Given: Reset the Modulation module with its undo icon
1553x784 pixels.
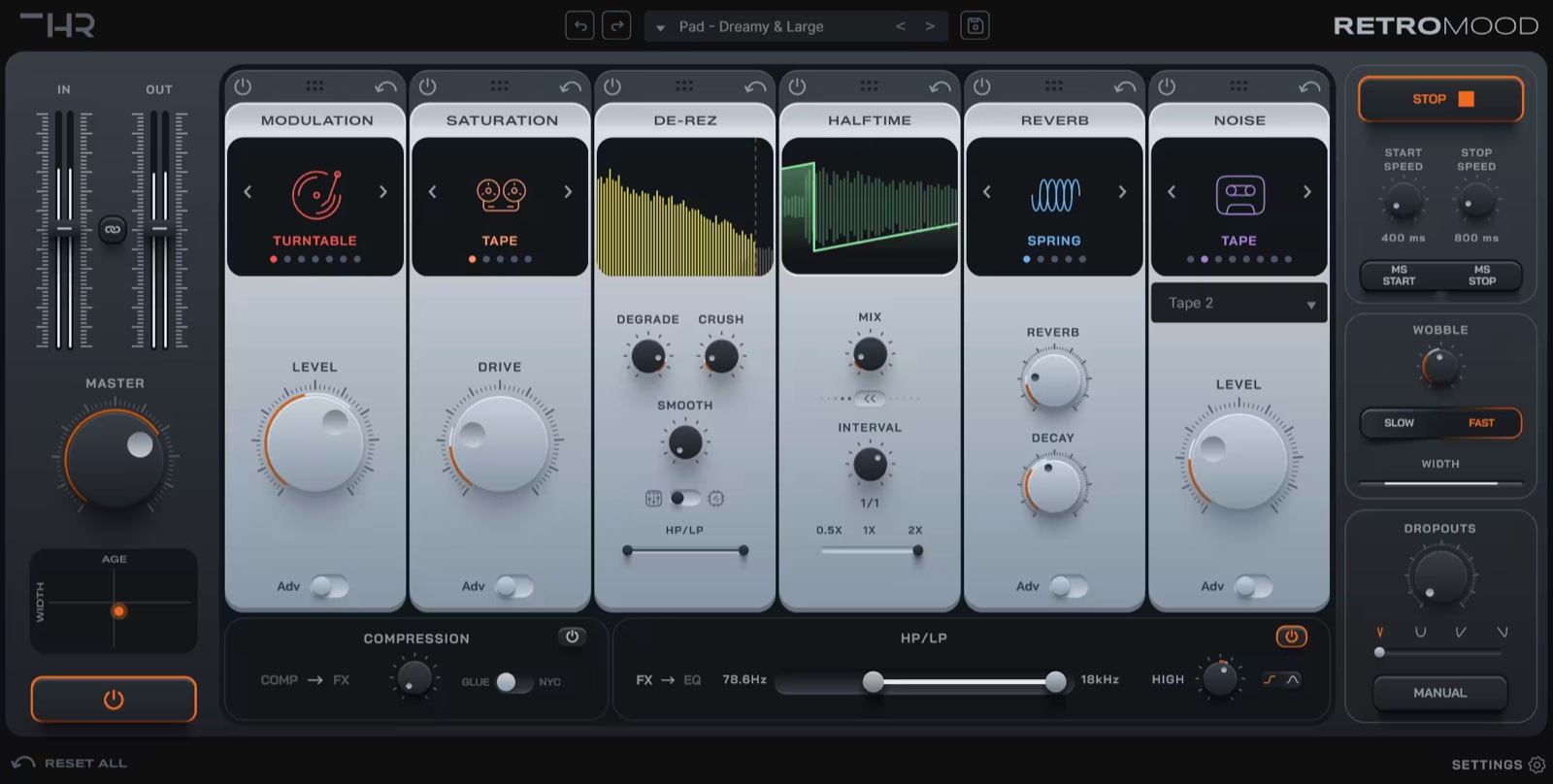Looking at the screenshot, I should coord(385,87).
